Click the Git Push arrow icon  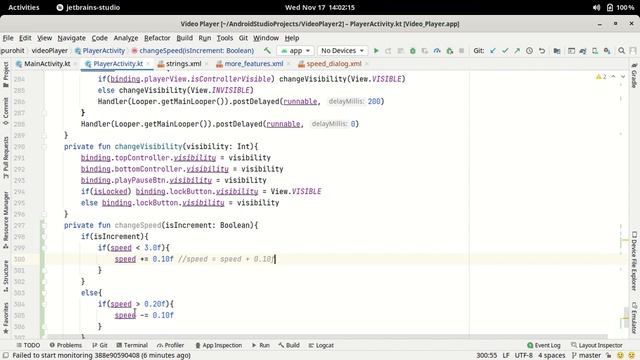tap(517, 51)
